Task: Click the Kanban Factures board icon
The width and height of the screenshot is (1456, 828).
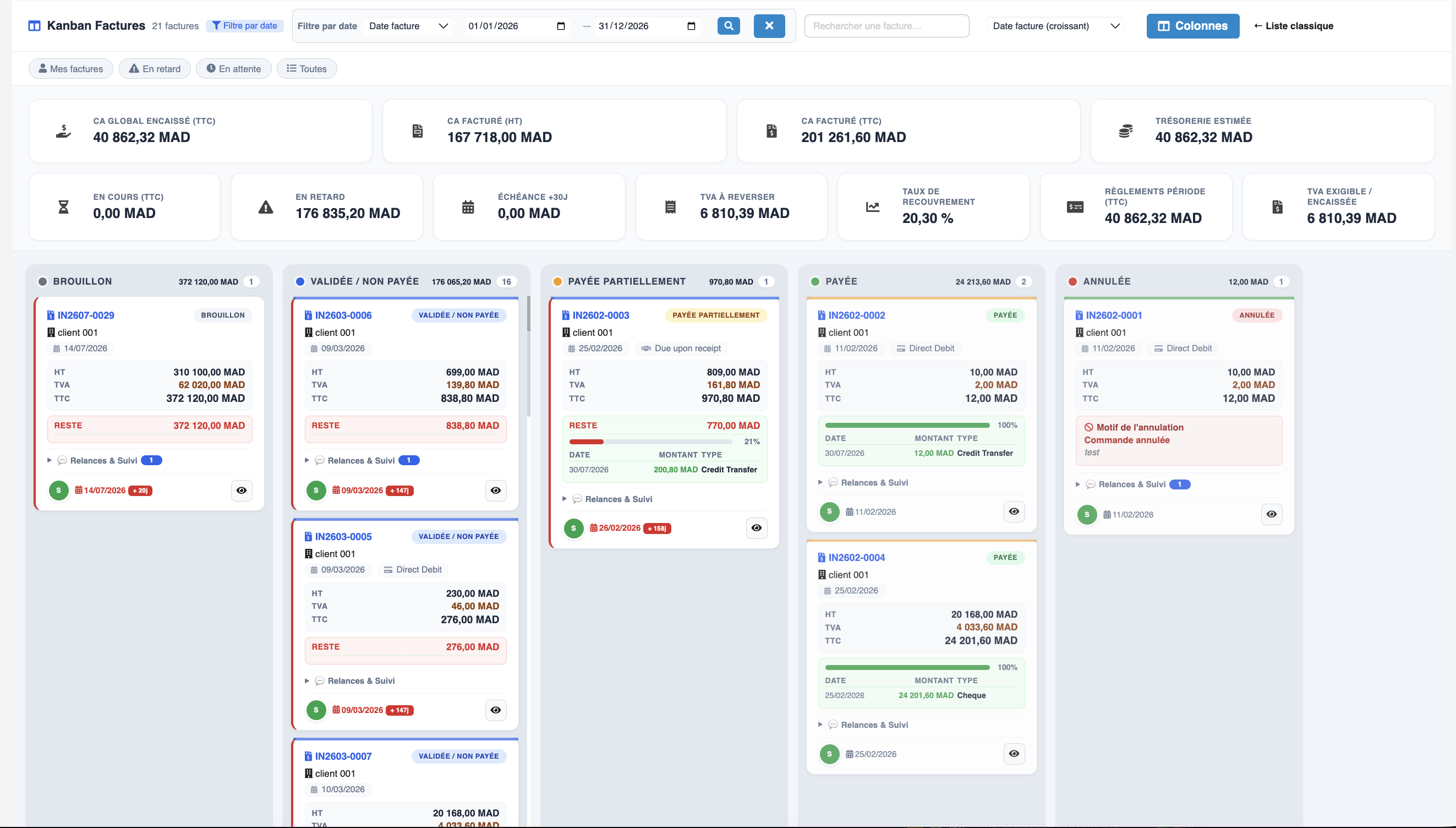Action: [x=34, y=25]
